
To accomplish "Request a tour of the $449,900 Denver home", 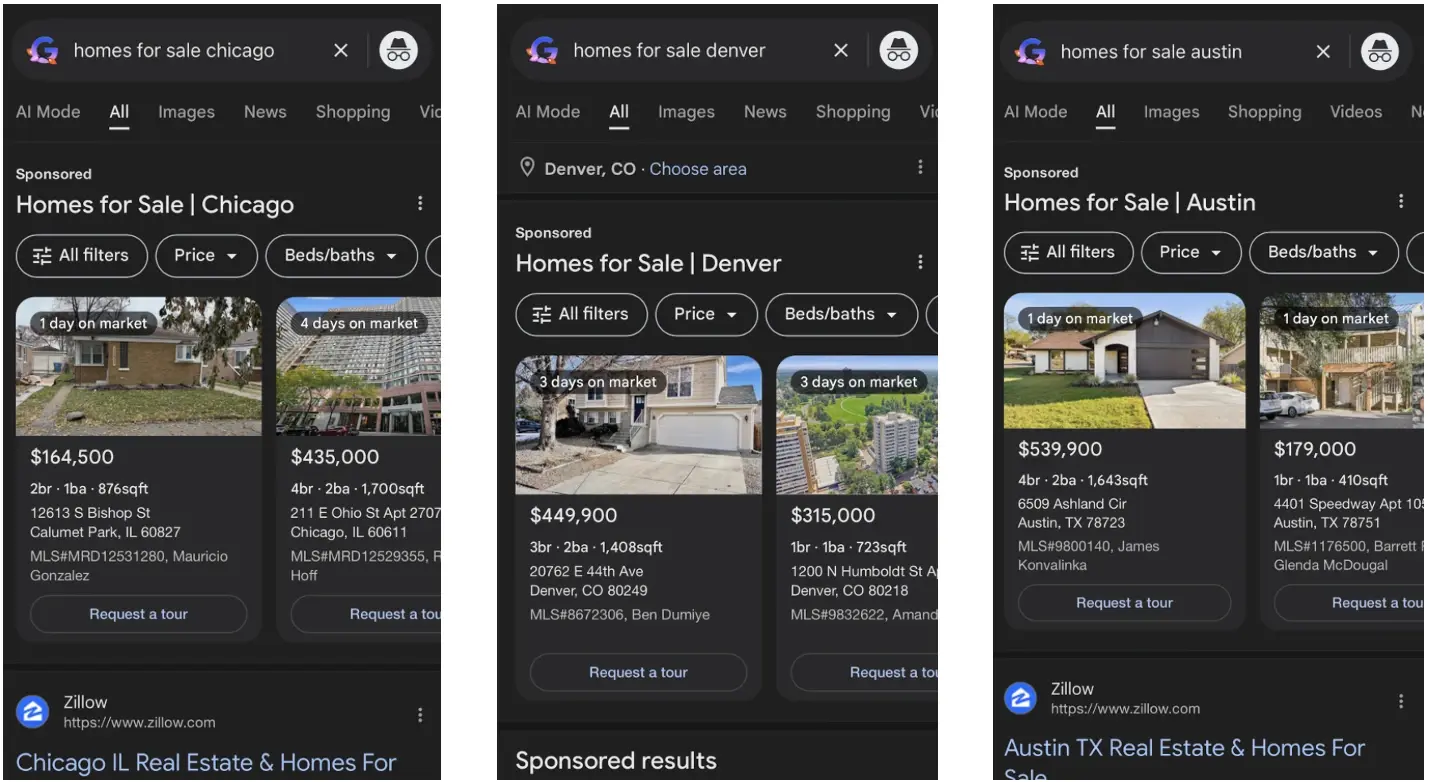I will pos(638,672).
